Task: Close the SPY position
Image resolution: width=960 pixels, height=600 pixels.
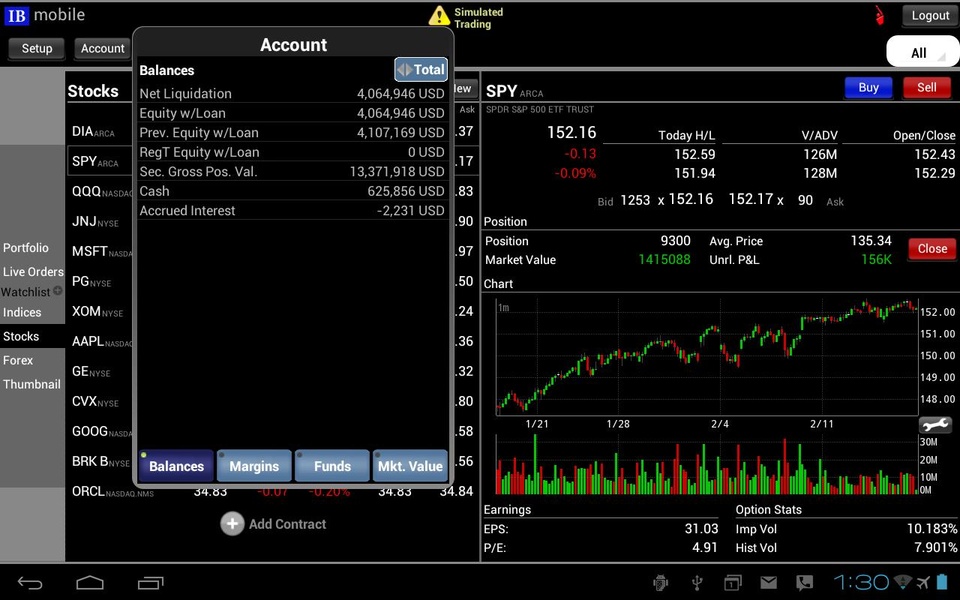Action: pyautogui.click(x=932, y=249)
